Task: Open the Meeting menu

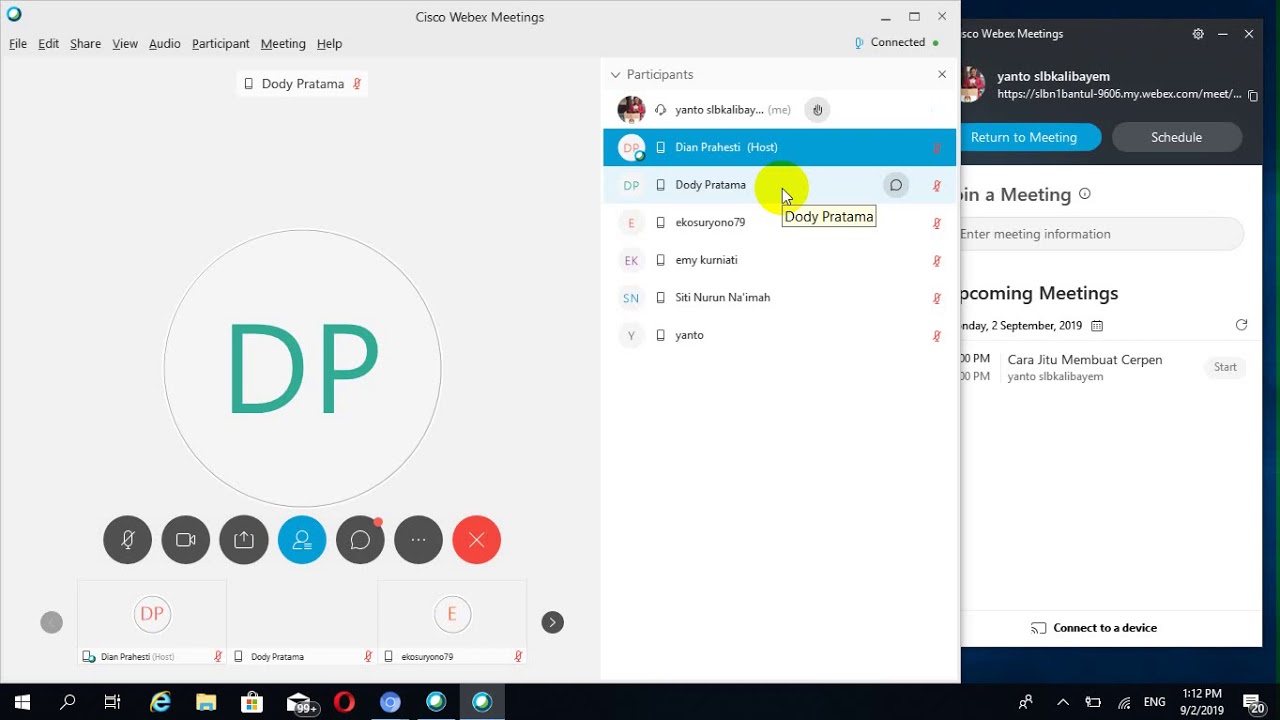Action: pos(283,44)
